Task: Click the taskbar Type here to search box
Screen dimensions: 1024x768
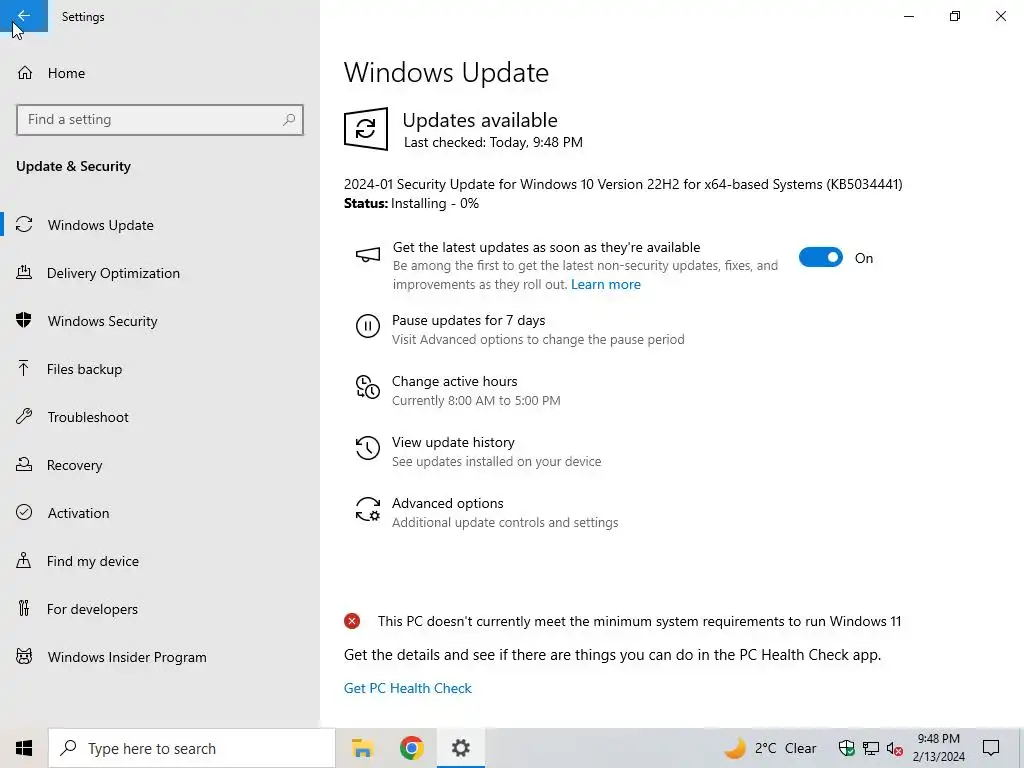Action: pos(191,748)
